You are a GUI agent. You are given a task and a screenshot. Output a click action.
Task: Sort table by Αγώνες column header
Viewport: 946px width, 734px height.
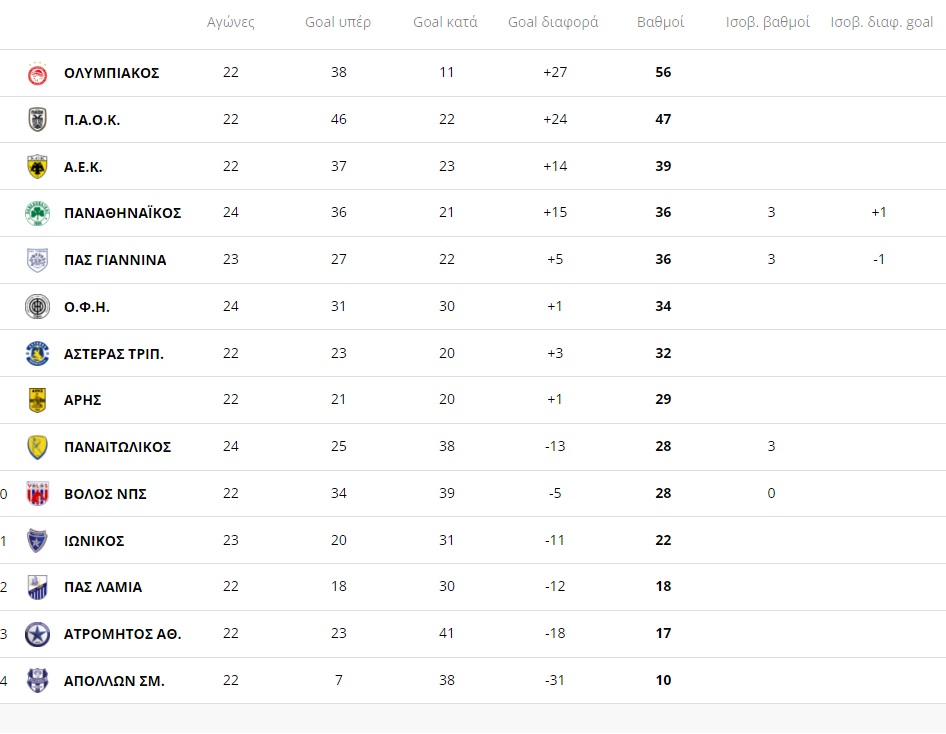(x=230, y=22)
